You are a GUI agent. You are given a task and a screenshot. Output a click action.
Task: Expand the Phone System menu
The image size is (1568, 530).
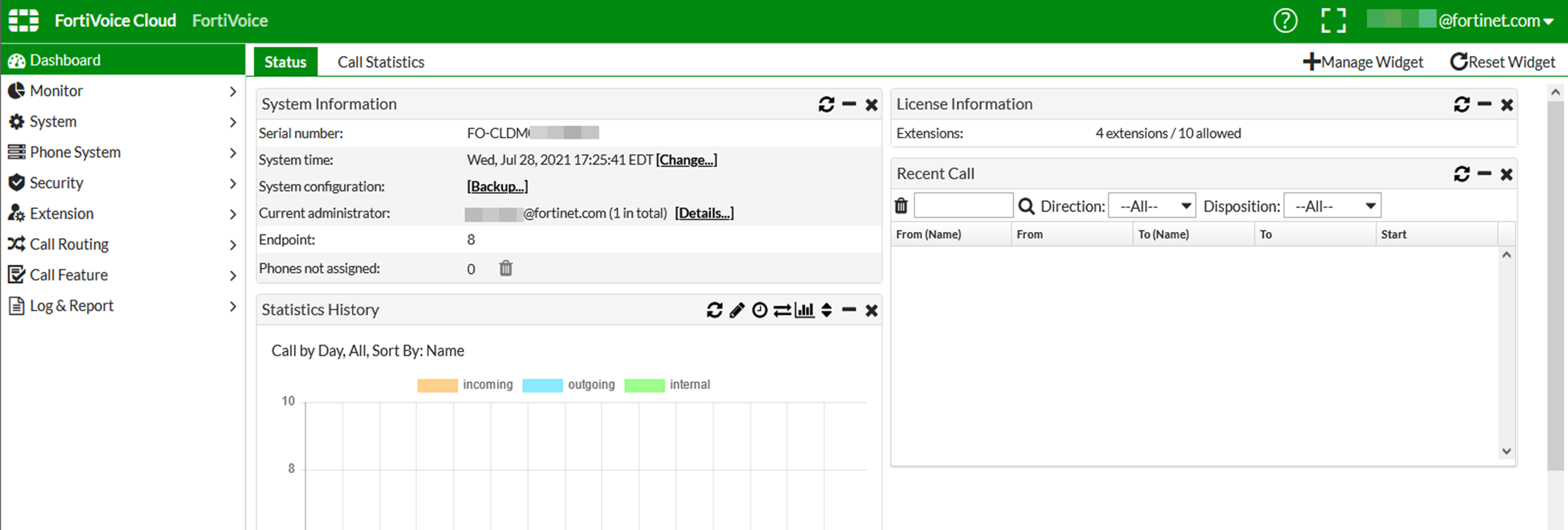[x=75, y=152]
